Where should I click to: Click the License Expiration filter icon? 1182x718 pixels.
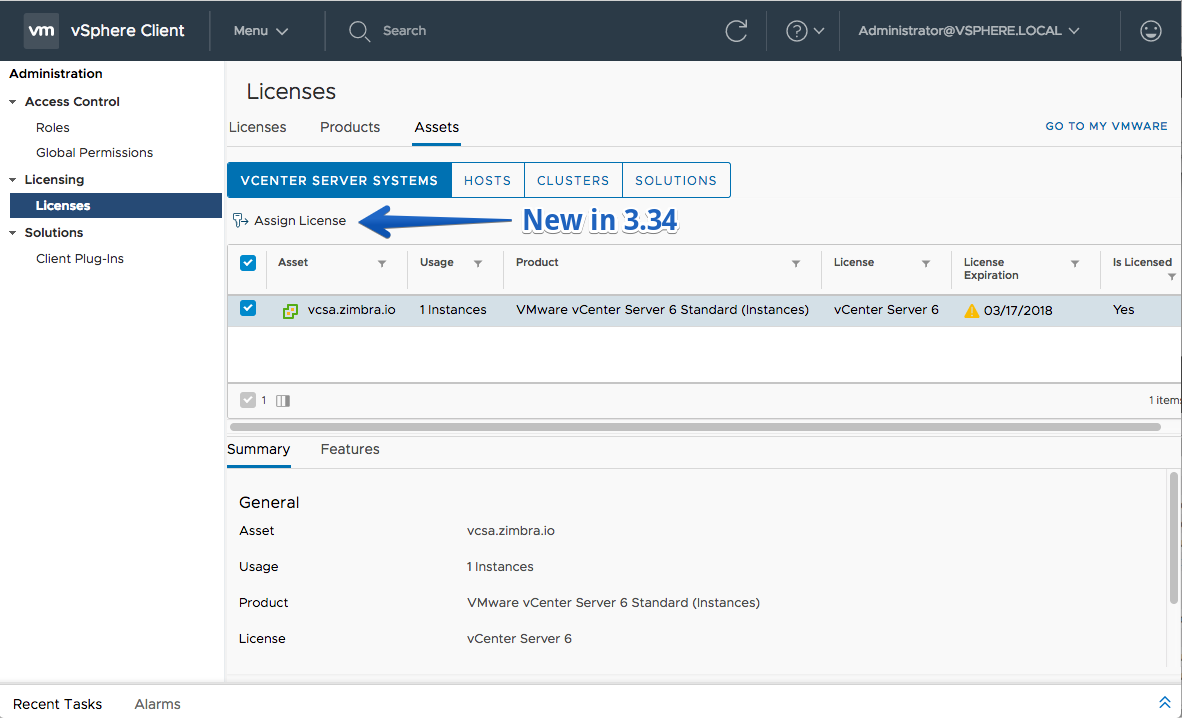[x=1075, y=263]
